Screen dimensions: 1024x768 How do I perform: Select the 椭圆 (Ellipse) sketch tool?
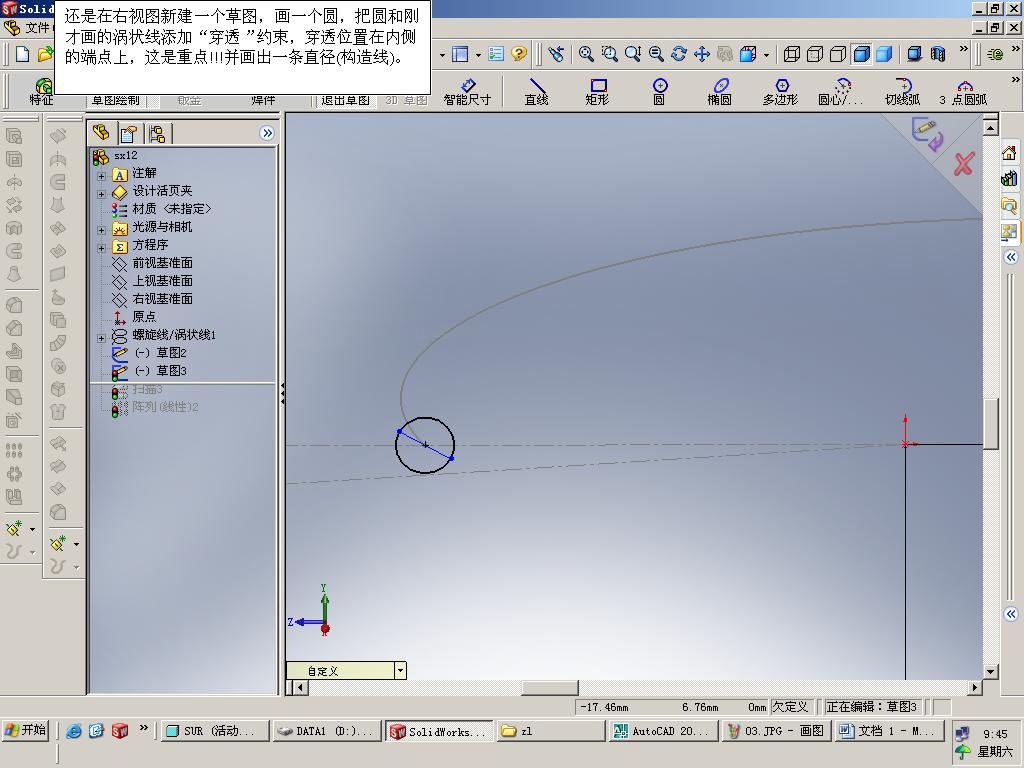coord(719,91)
